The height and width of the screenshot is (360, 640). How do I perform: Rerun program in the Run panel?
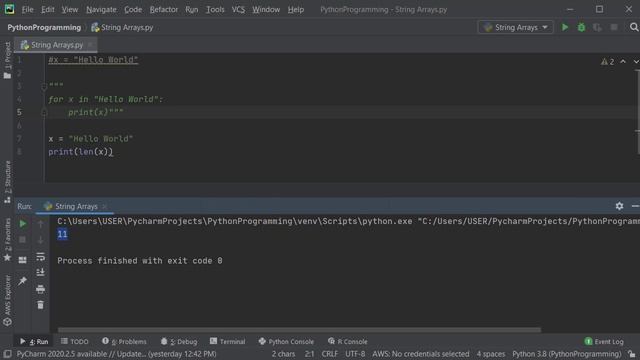click(23, 224)
